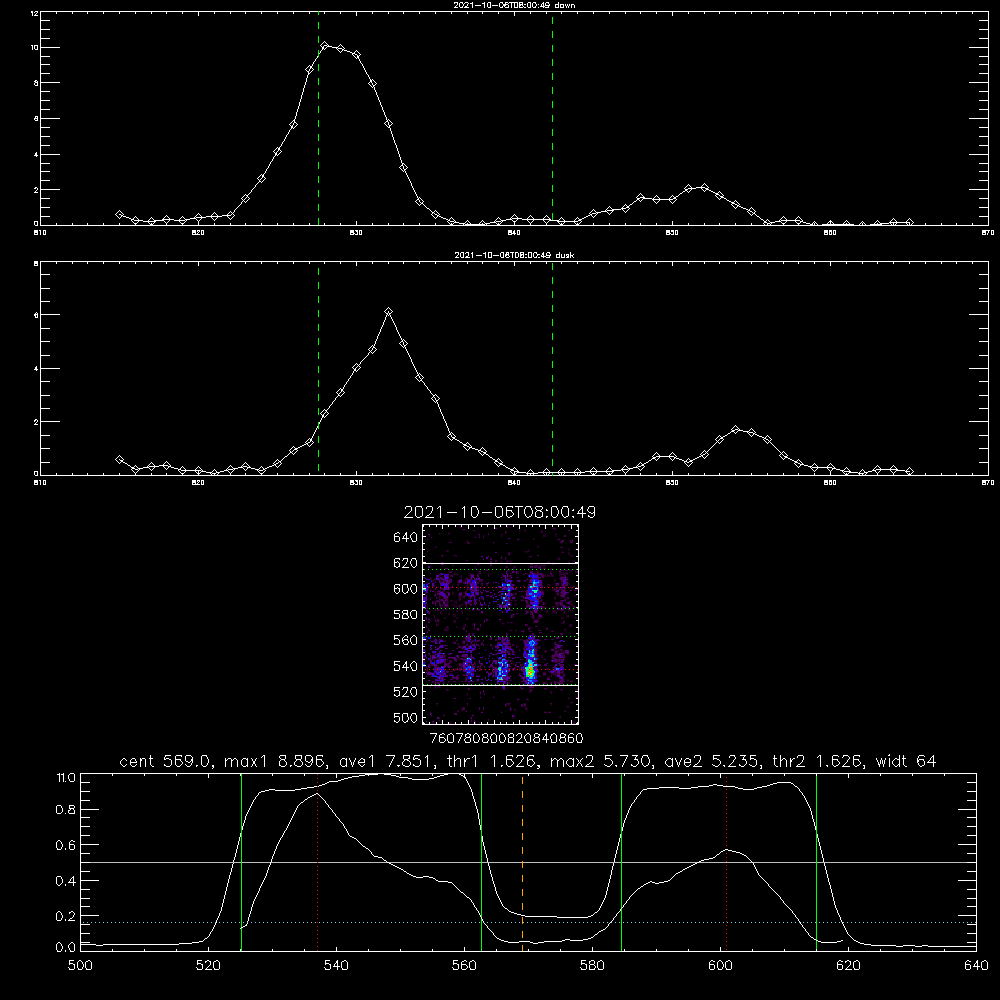Click the "870" label on dawn plot x-axis
This screenshot has width=1000, height=1000.
[x=988, y=233]
